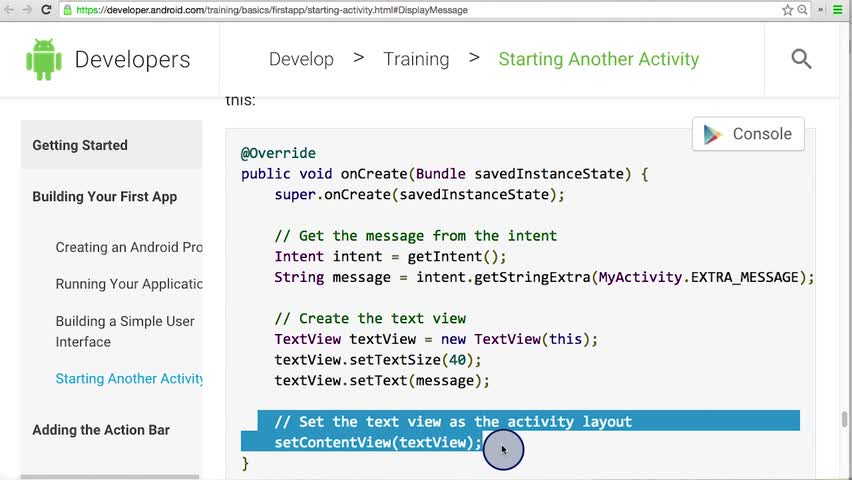Bookmark this page with star icon
The width and height of the screenshot is (852, 480).
787,10
